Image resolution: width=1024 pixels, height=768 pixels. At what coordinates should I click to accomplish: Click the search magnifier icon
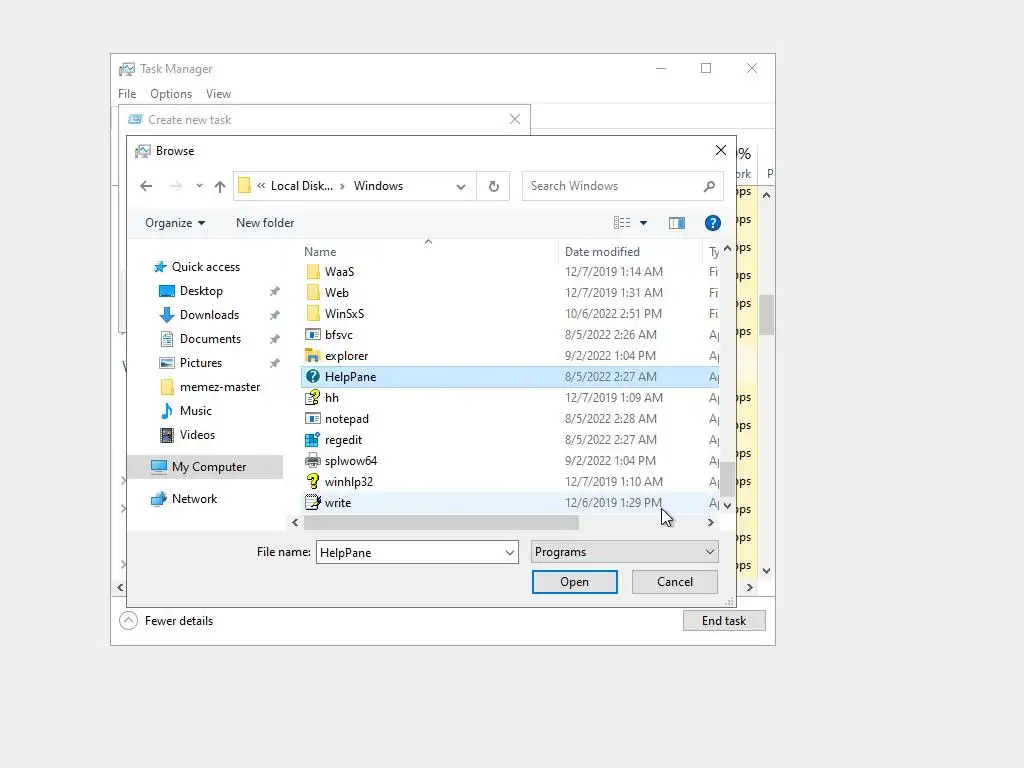point(709,186)
